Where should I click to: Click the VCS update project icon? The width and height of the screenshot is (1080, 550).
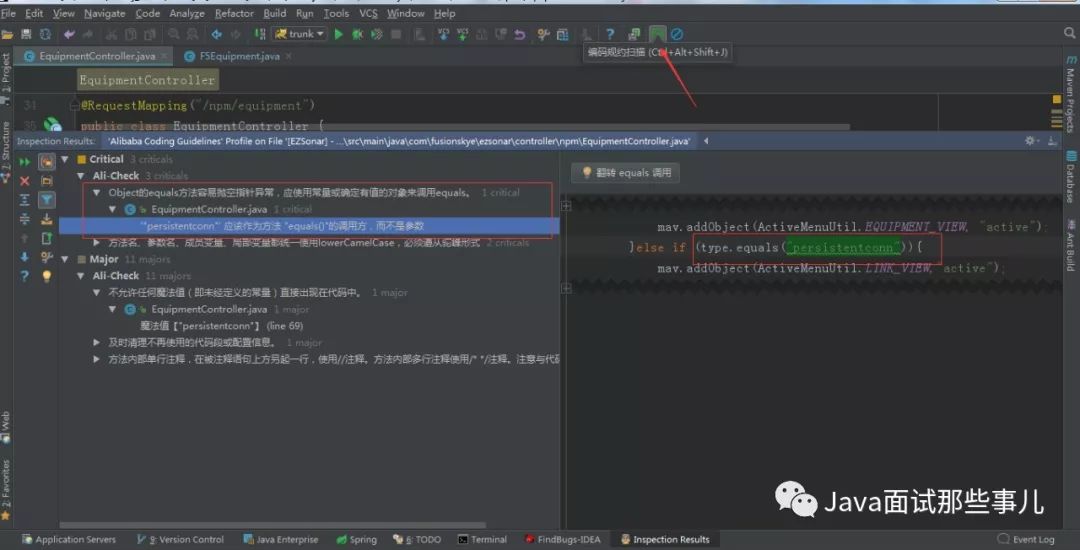point(443,34)
